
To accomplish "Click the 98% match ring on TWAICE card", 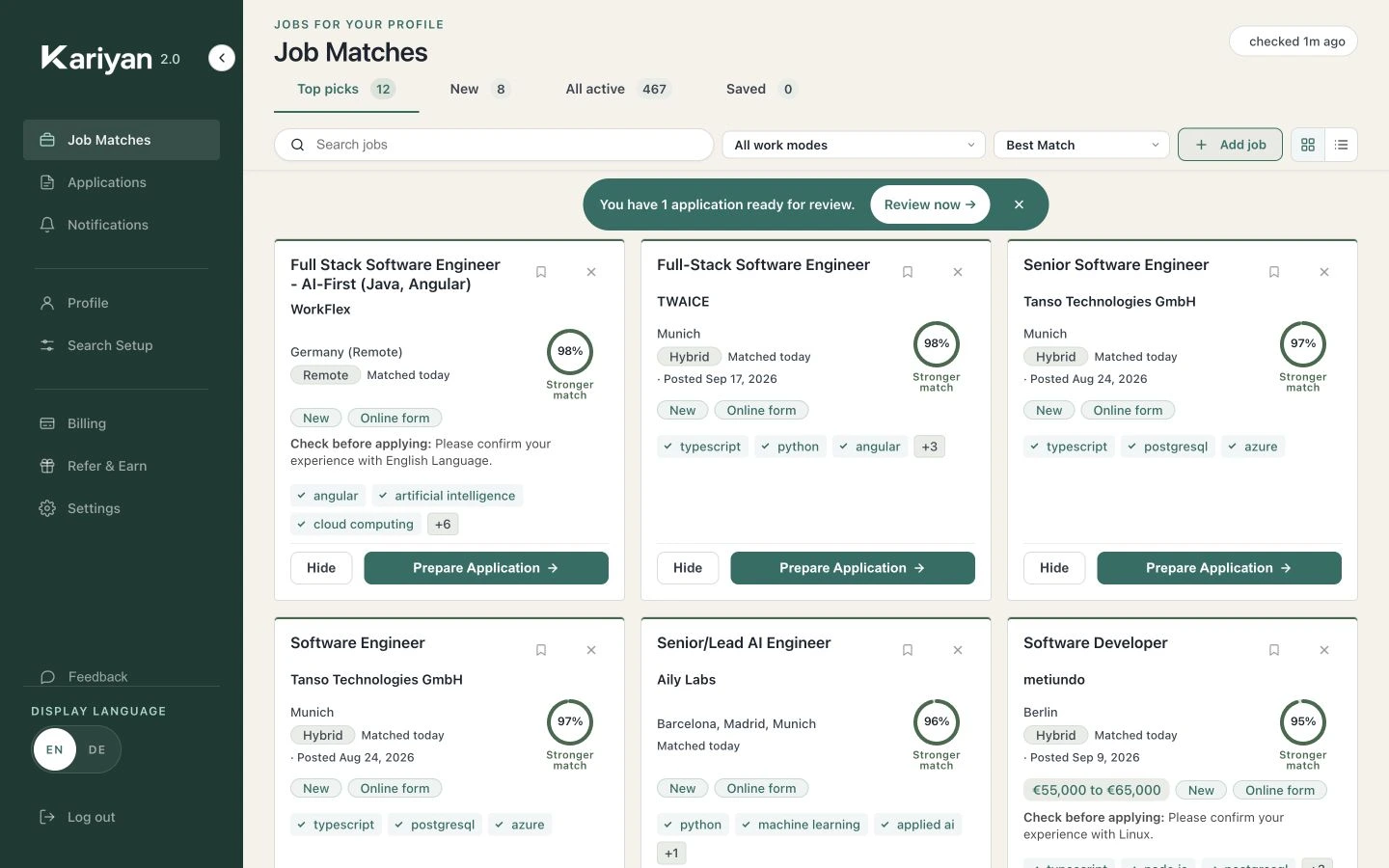I will click(x=937, y=344).
